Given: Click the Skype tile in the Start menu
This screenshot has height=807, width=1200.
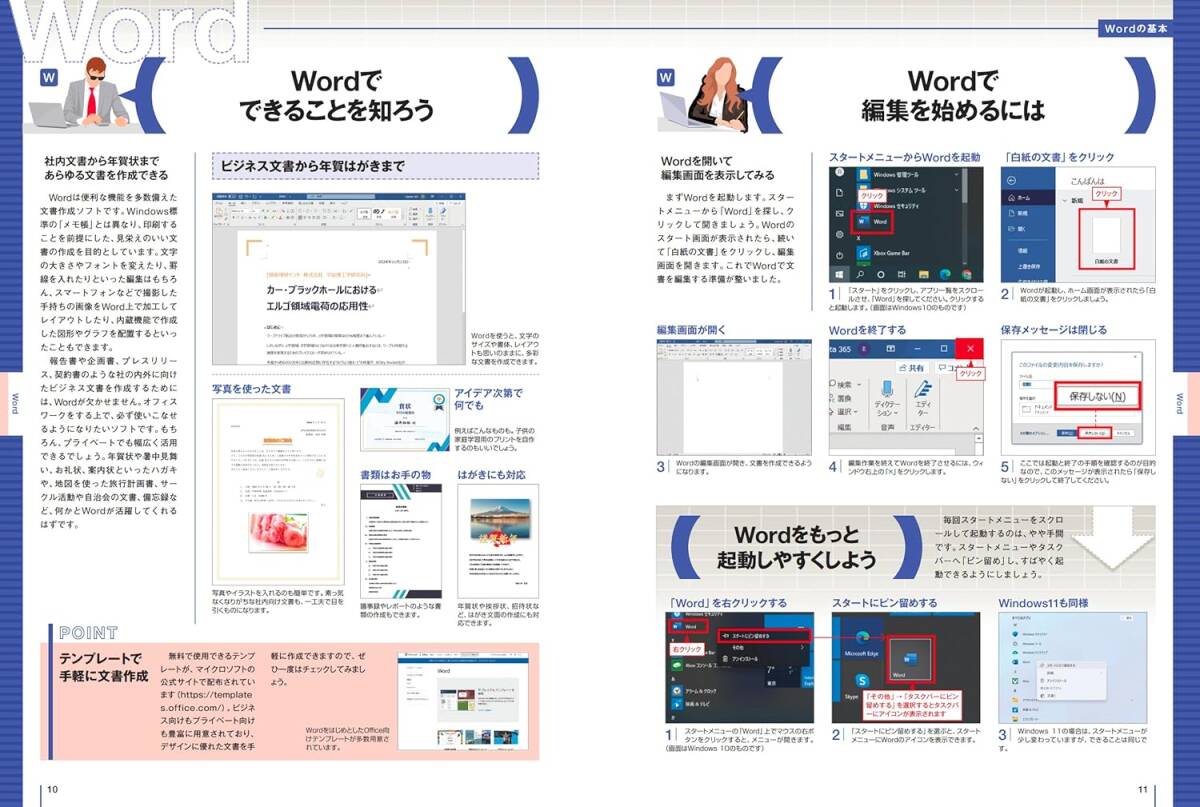Looking at the screenshot, I should point(862,680).
